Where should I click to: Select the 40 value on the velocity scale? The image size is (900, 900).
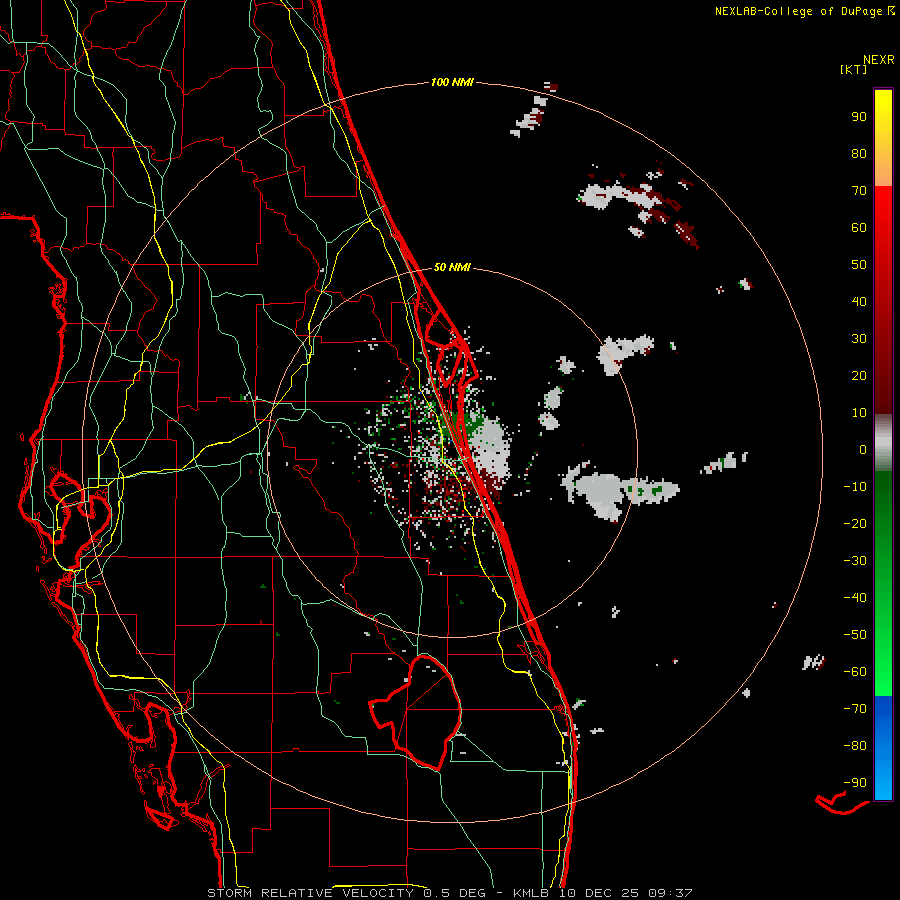point(859,302)
